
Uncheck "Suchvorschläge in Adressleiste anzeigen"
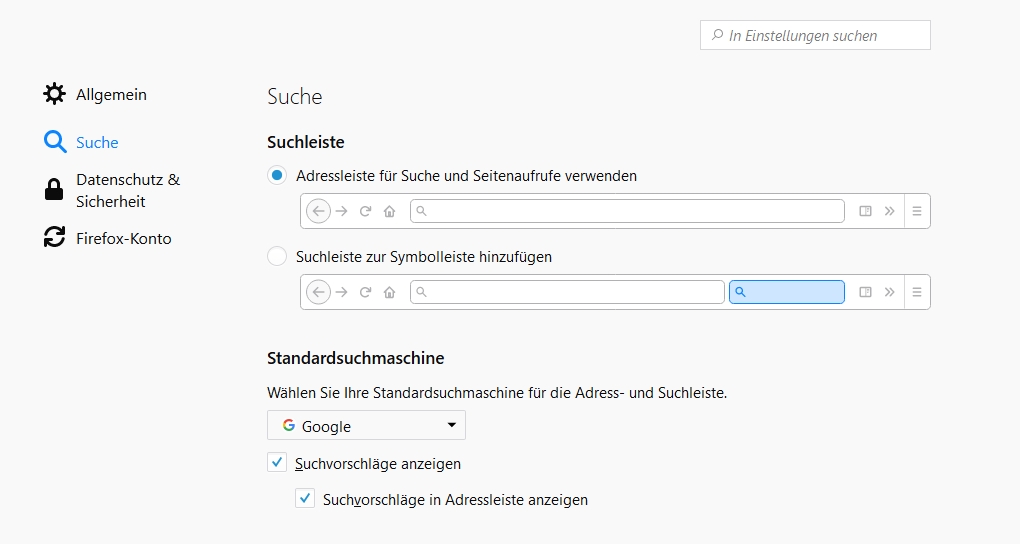(305, 498)
